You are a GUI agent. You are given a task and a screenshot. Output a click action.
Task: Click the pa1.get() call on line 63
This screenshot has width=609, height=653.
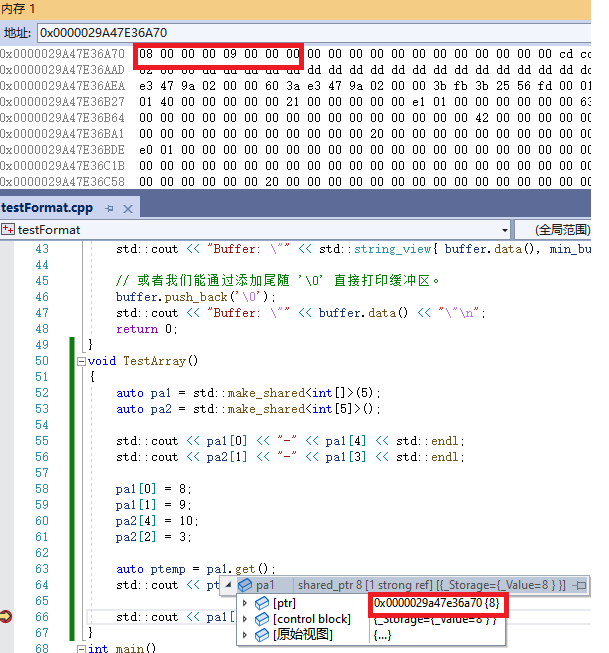(237, 569)
